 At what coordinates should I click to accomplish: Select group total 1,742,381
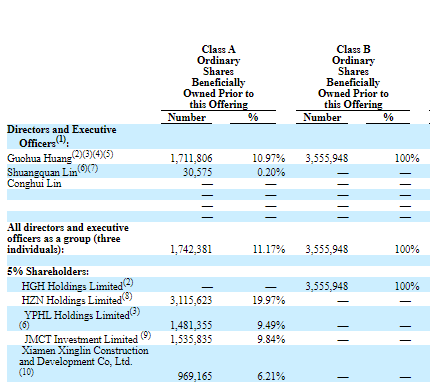[191, 249]
